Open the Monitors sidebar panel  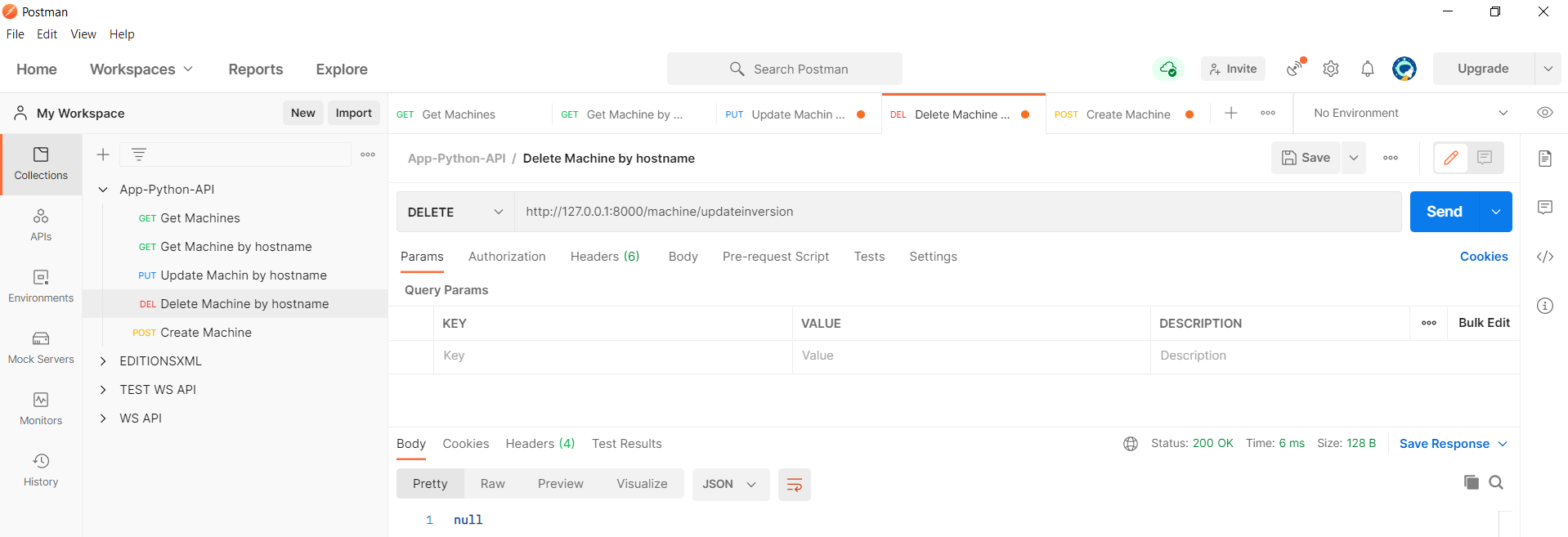tap(41, 409)
